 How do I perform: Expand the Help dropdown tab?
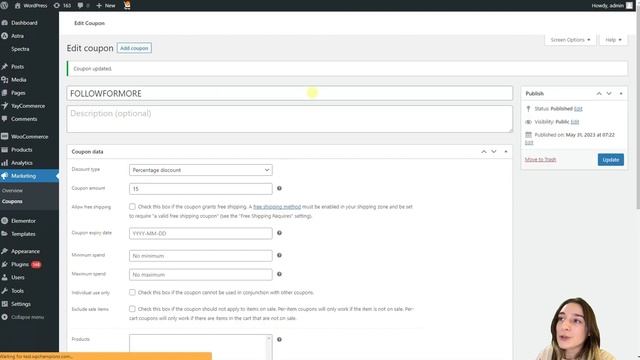(613, 40)
